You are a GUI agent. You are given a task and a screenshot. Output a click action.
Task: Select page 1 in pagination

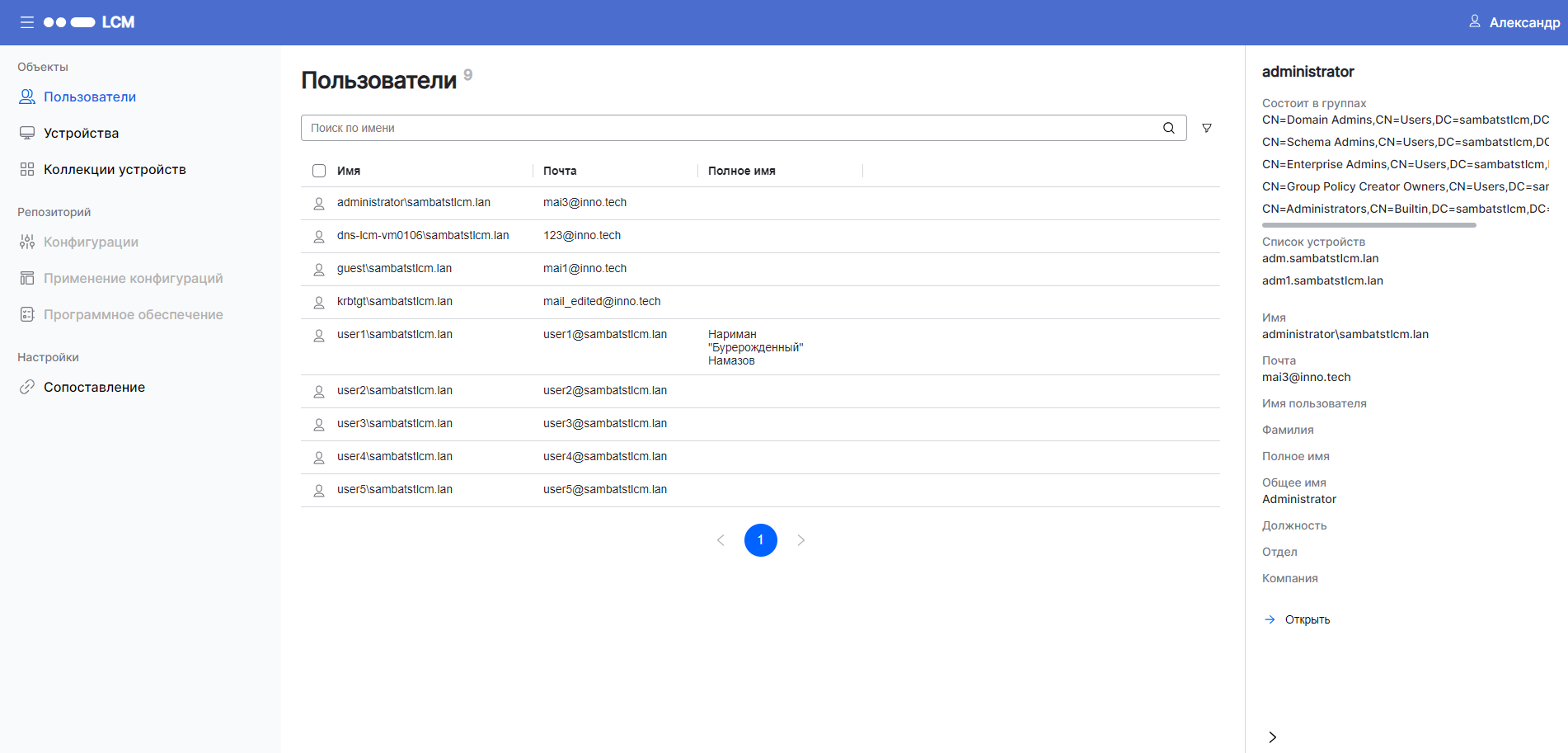point(760,539)
